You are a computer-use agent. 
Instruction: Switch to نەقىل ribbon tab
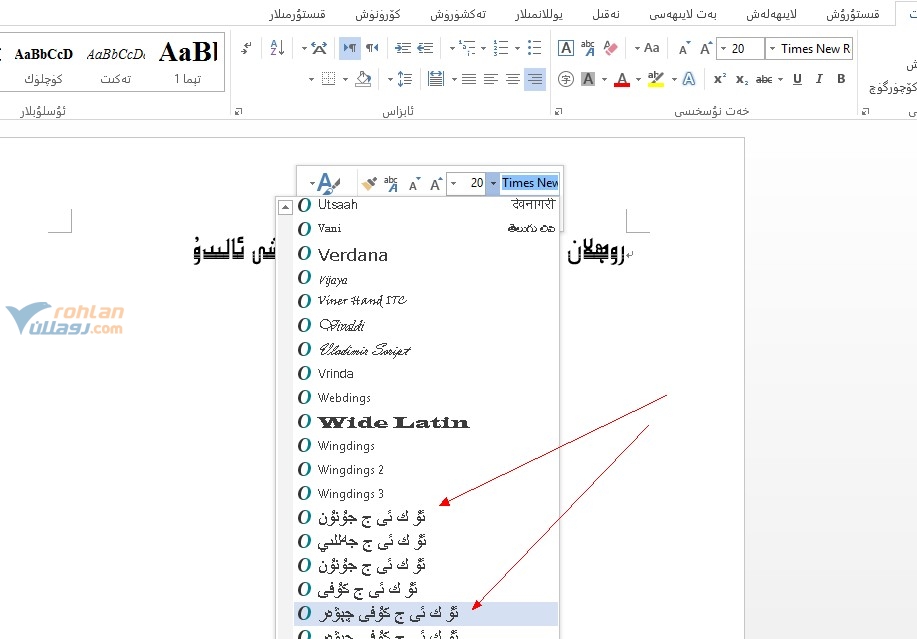[x=605, y=15]
